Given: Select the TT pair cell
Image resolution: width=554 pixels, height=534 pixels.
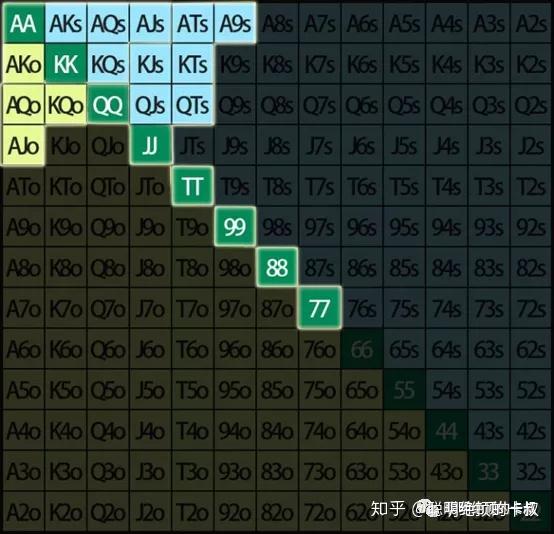Looking at the screenshot, I should click(x=193, y=186).
